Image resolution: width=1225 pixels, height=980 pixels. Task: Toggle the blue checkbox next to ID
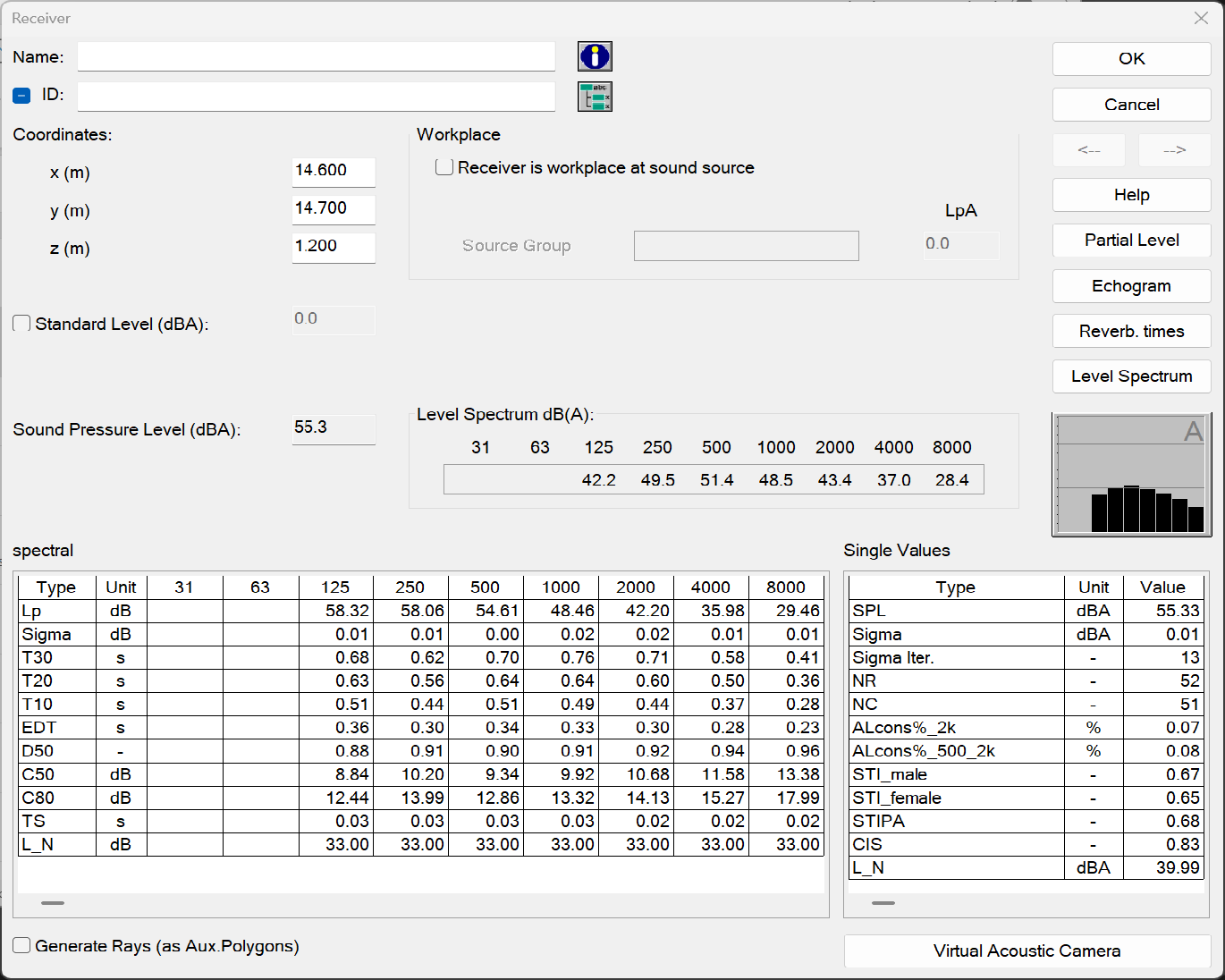pyautogui.click(x=21, y=96)
